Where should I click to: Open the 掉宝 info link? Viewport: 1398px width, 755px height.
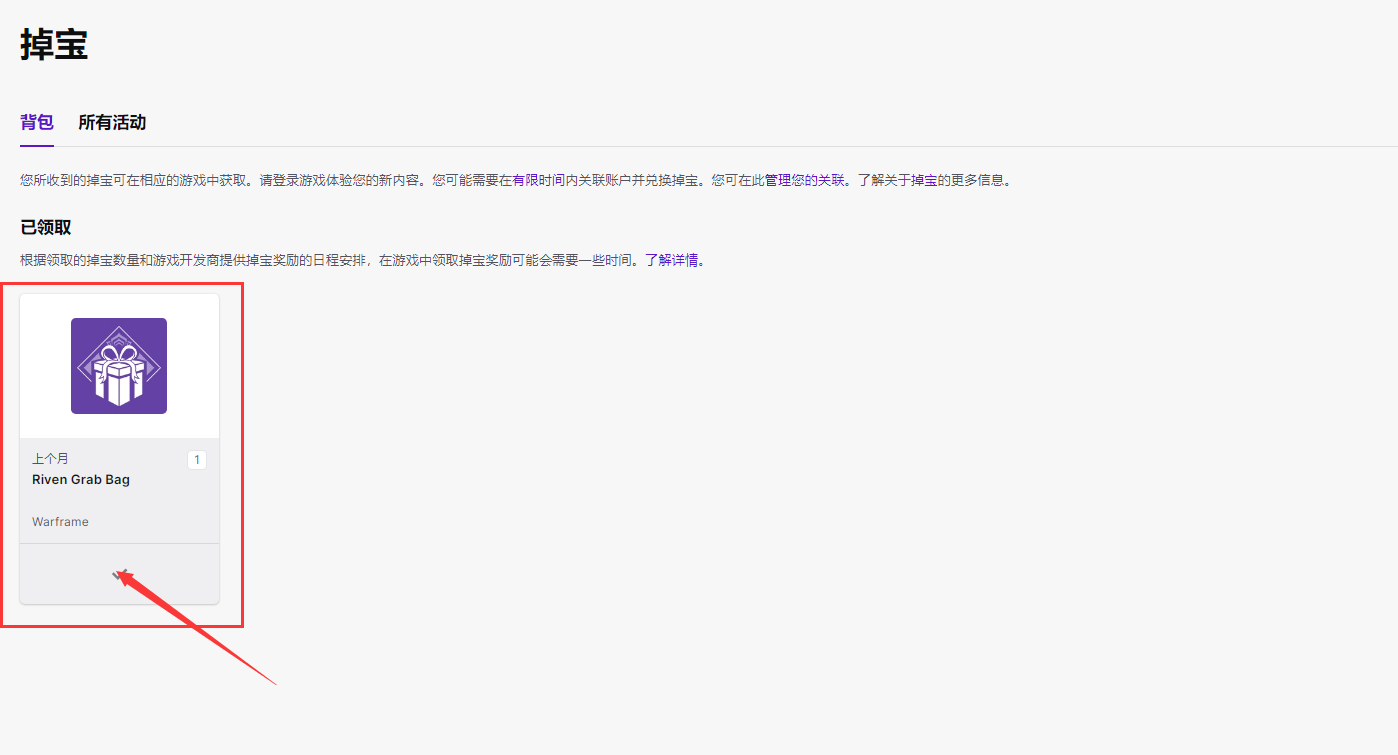tap(924, 181)
